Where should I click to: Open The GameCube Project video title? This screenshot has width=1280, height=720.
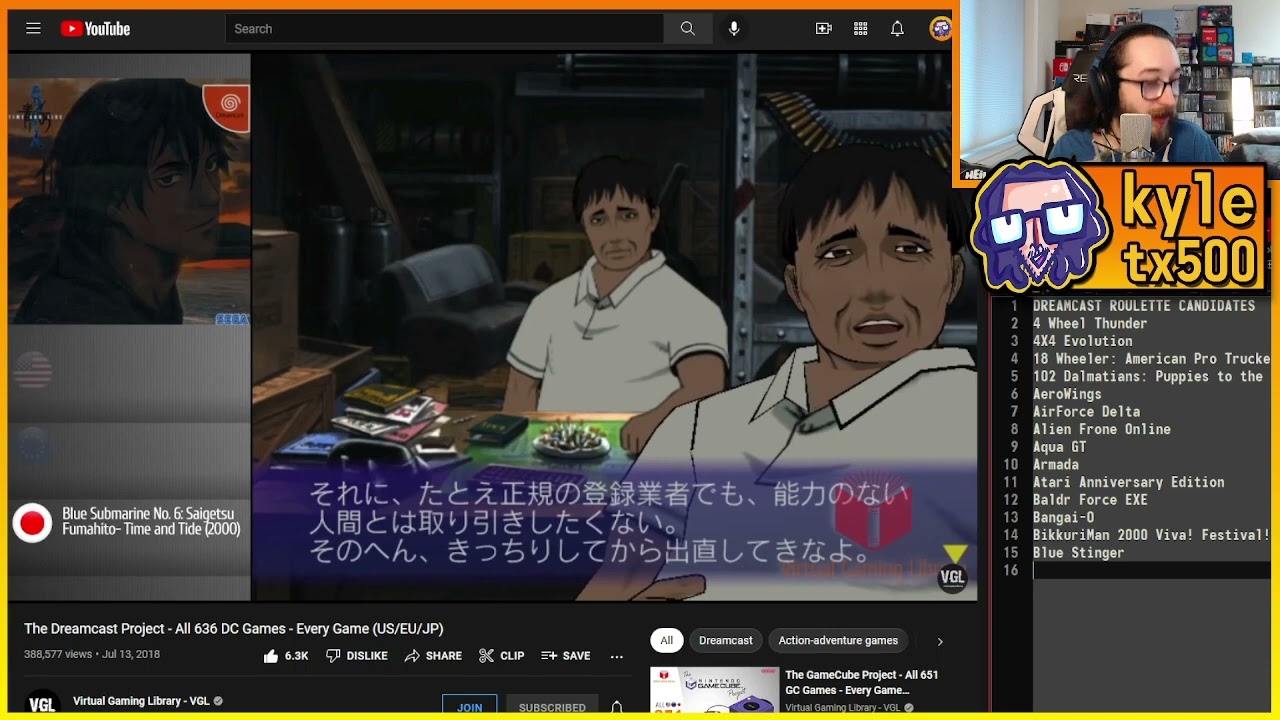(x=862, y=682)
